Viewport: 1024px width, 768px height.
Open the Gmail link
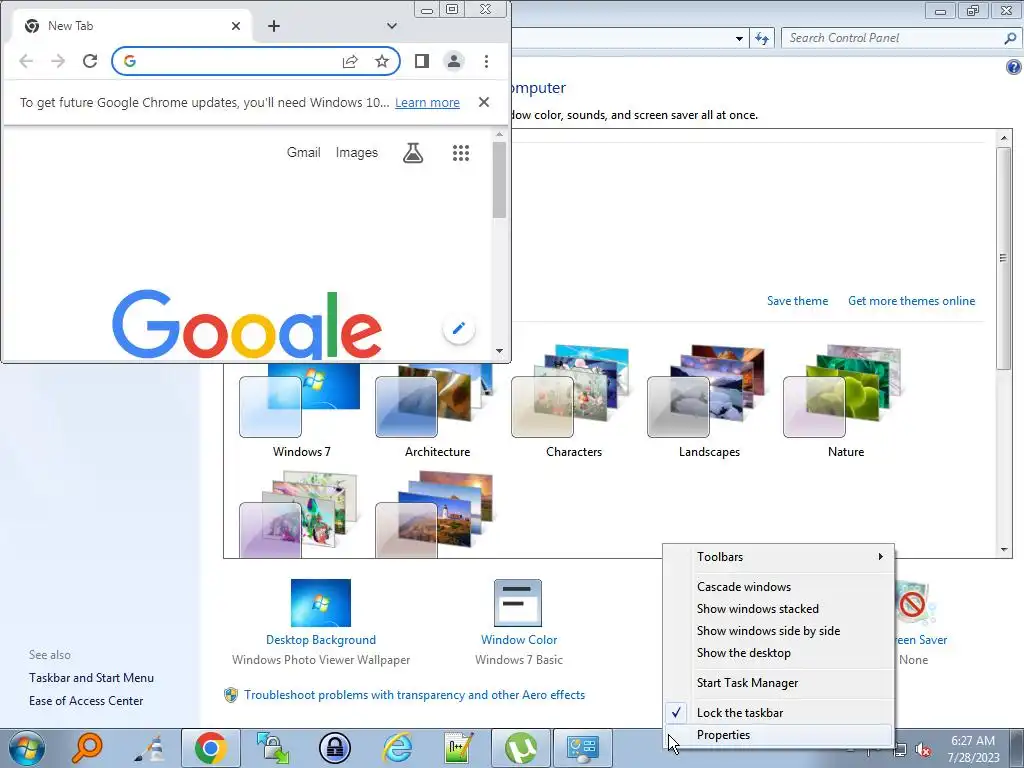[304, 152]
